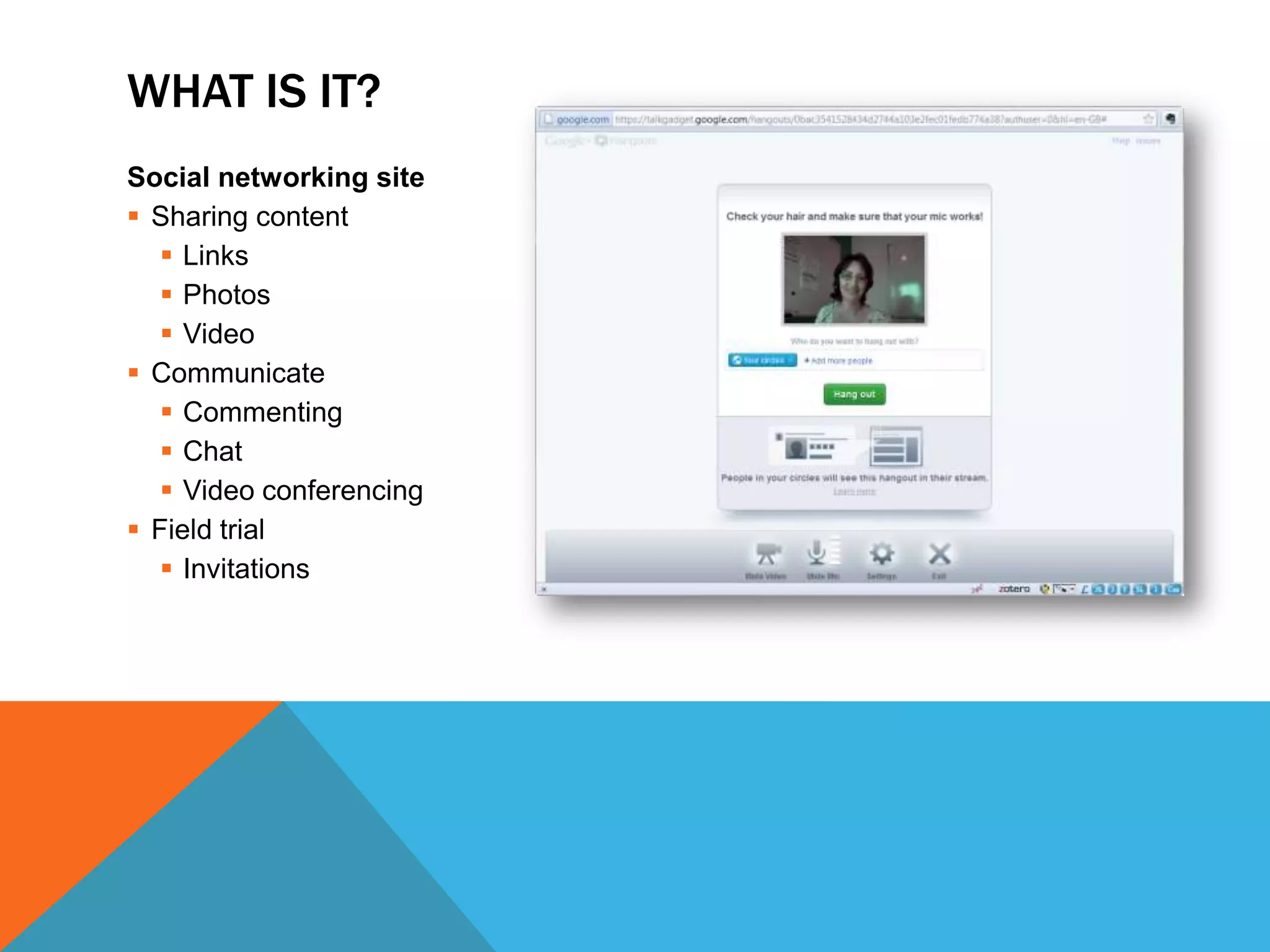1270x952 pixels.
Task: Click the Google+ Hangouts logo
Action: [600, 141]
